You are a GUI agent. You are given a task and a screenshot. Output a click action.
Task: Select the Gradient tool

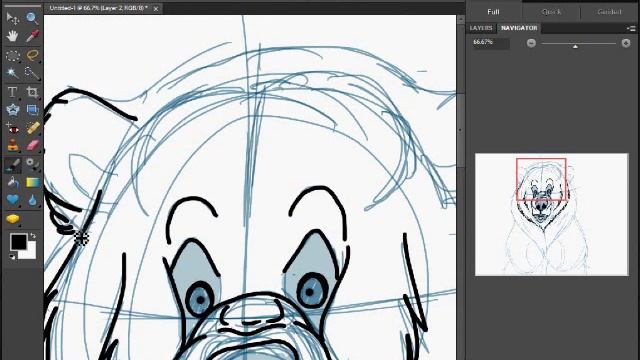point(32,182)
